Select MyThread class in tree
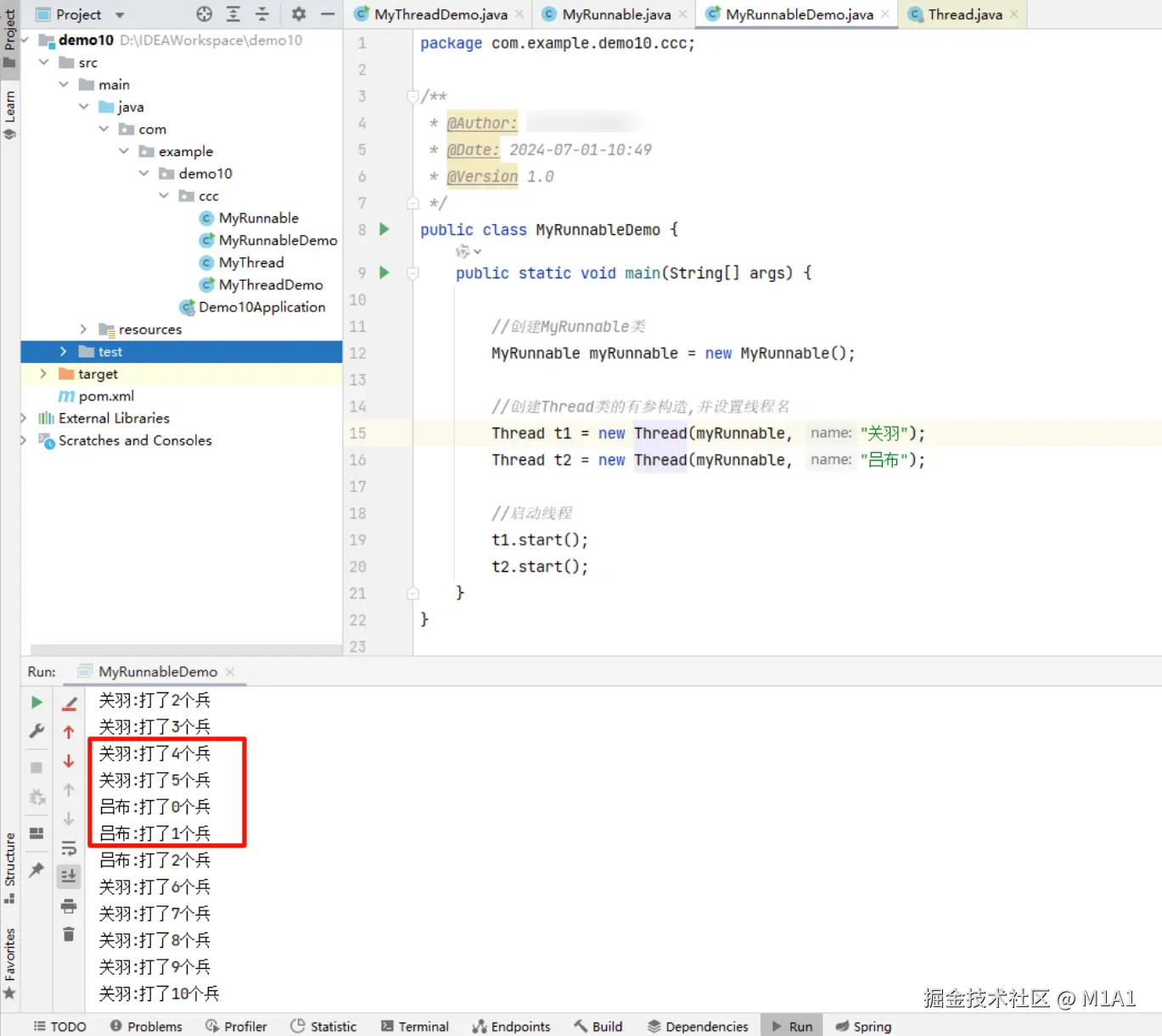The image size is (1162, 1036). 251,262
